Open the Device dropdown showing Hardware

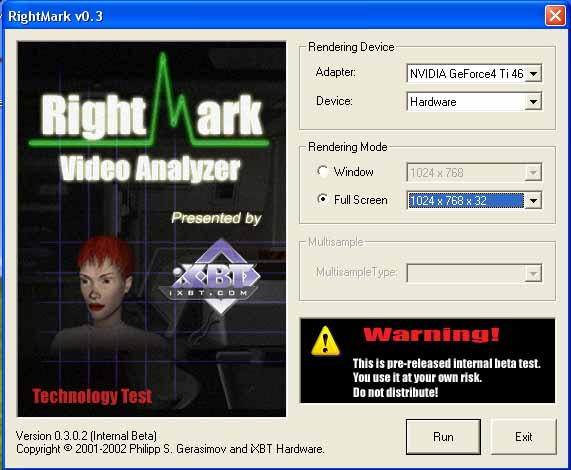(474, 102)
